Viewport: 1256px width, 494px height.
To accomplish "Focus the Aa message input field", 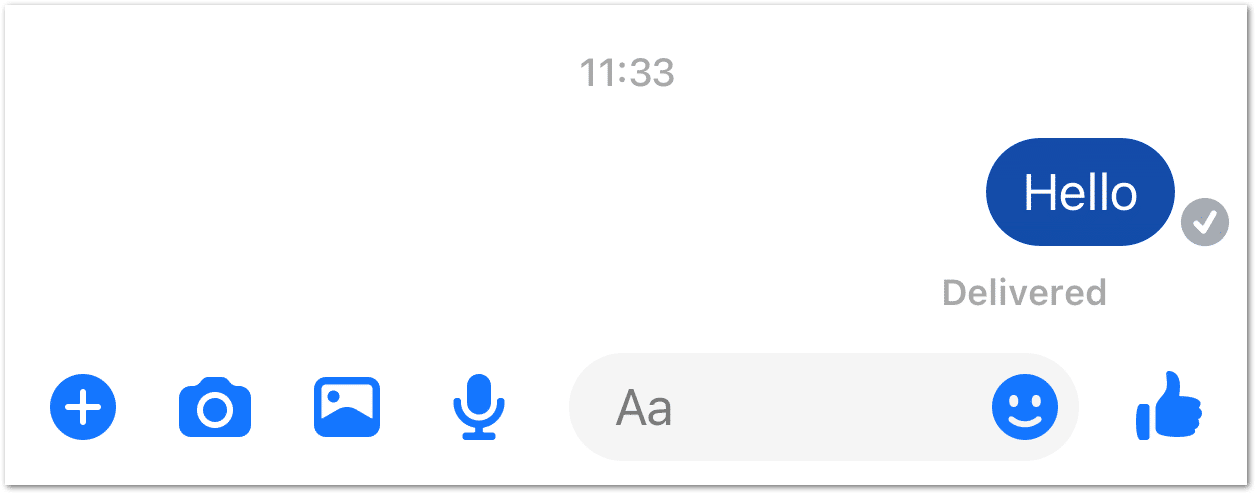I will [824, 407].
